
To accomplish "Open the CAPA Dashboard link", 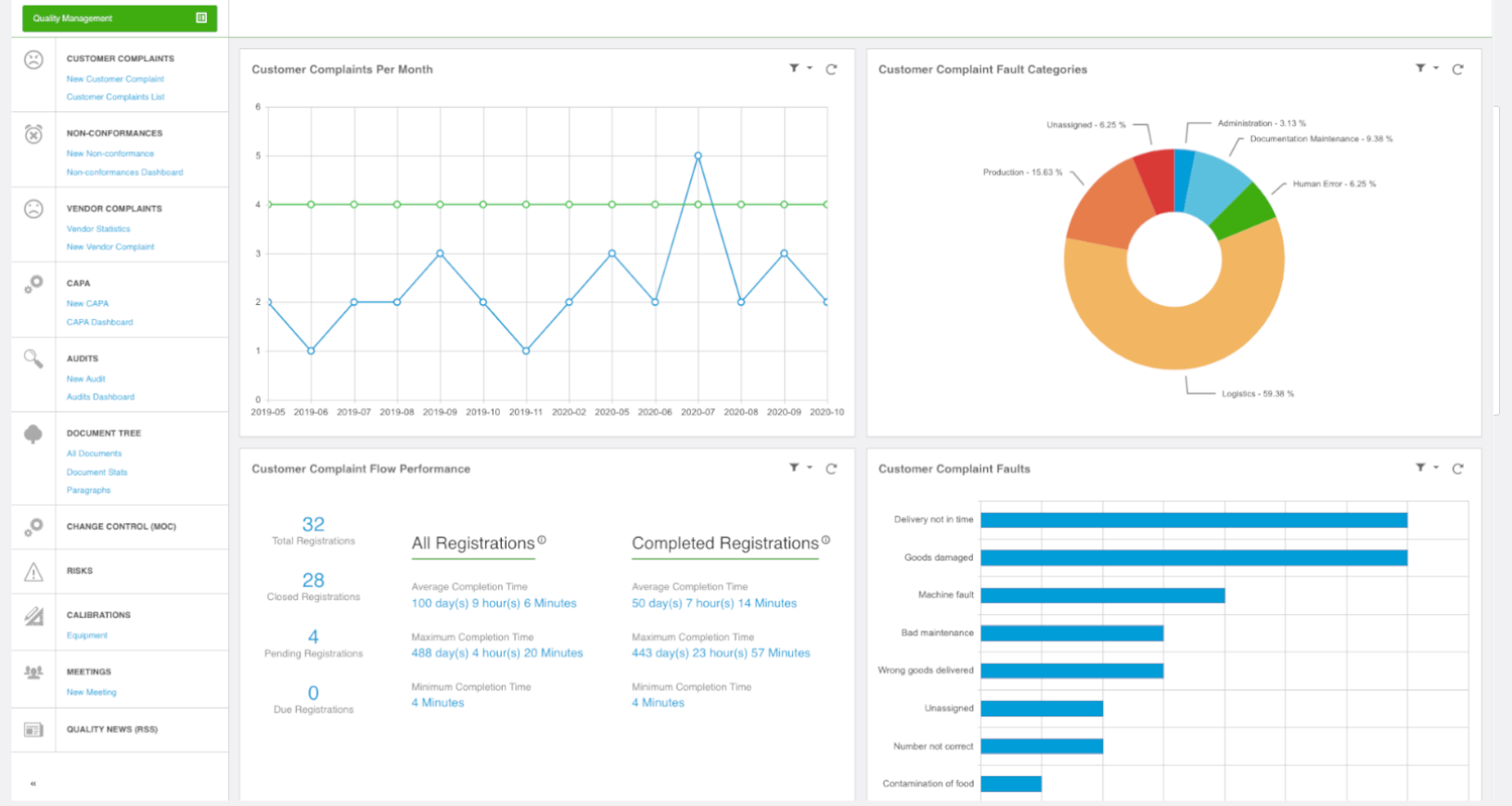I will pyautogui.click(x=99, y=322).
